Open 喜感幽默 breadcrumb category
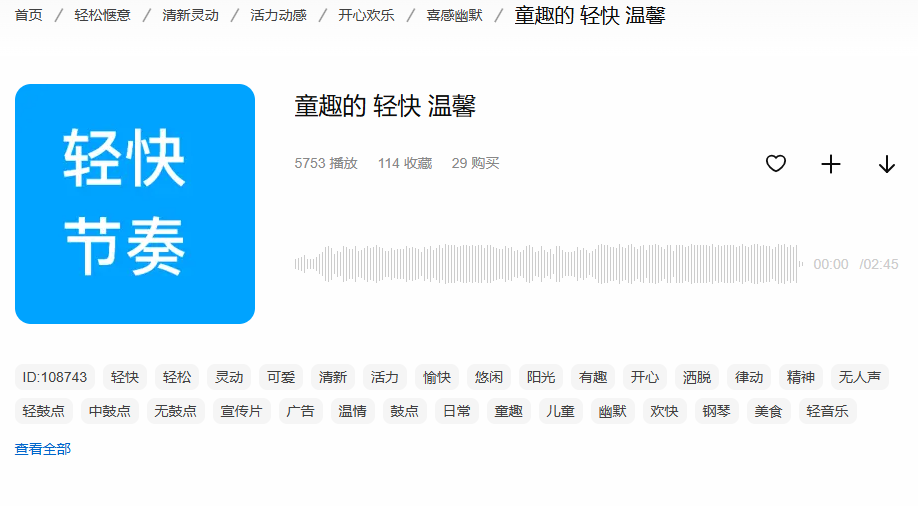The image size is (918, 506). (454, 15)
